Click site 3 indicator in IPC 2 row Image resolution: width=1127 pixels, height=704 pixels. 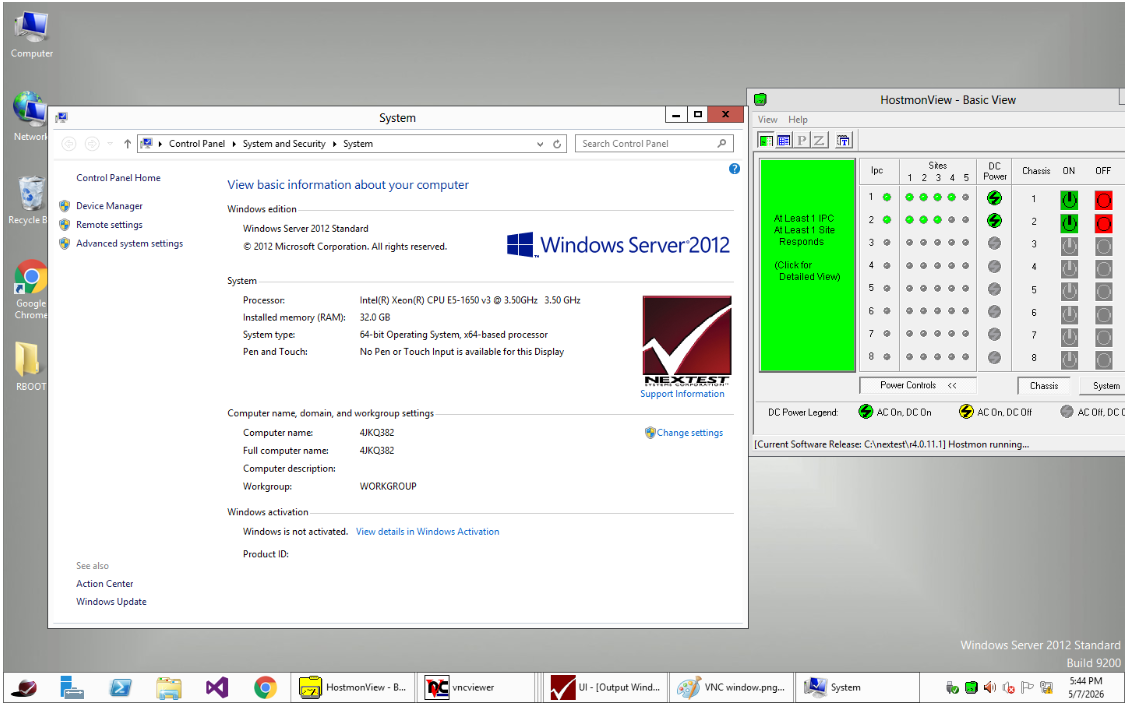pyautogui.click(x=937, y=220)
